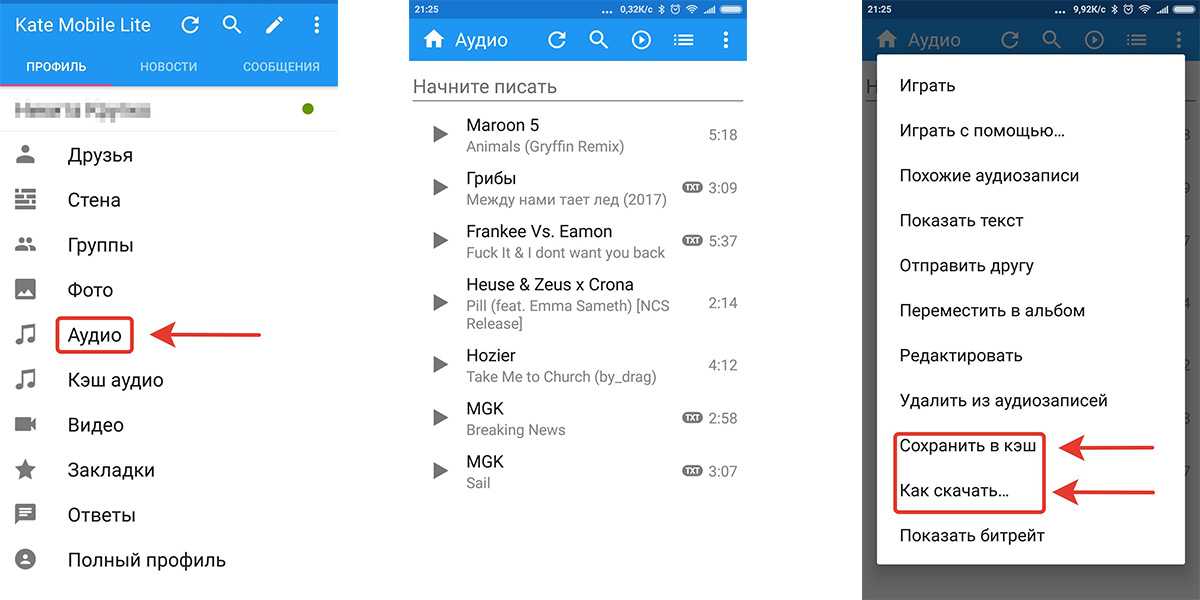This screenshot has height=600, width=1200.
Task: Refresh the audio list in middle Аудио screen
Action: pos(557,40)
